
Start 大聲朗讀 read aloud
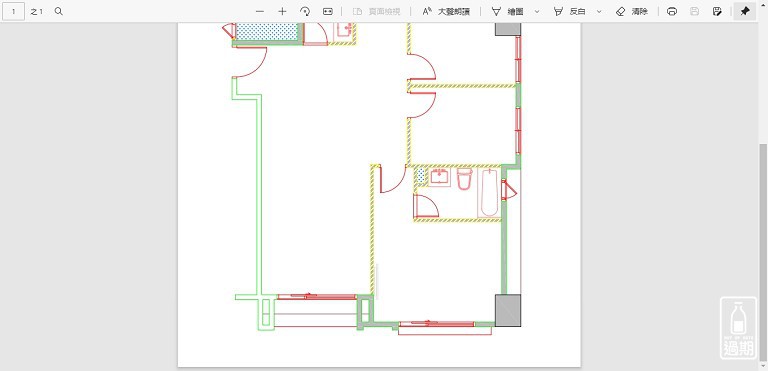tap(446, 11)
